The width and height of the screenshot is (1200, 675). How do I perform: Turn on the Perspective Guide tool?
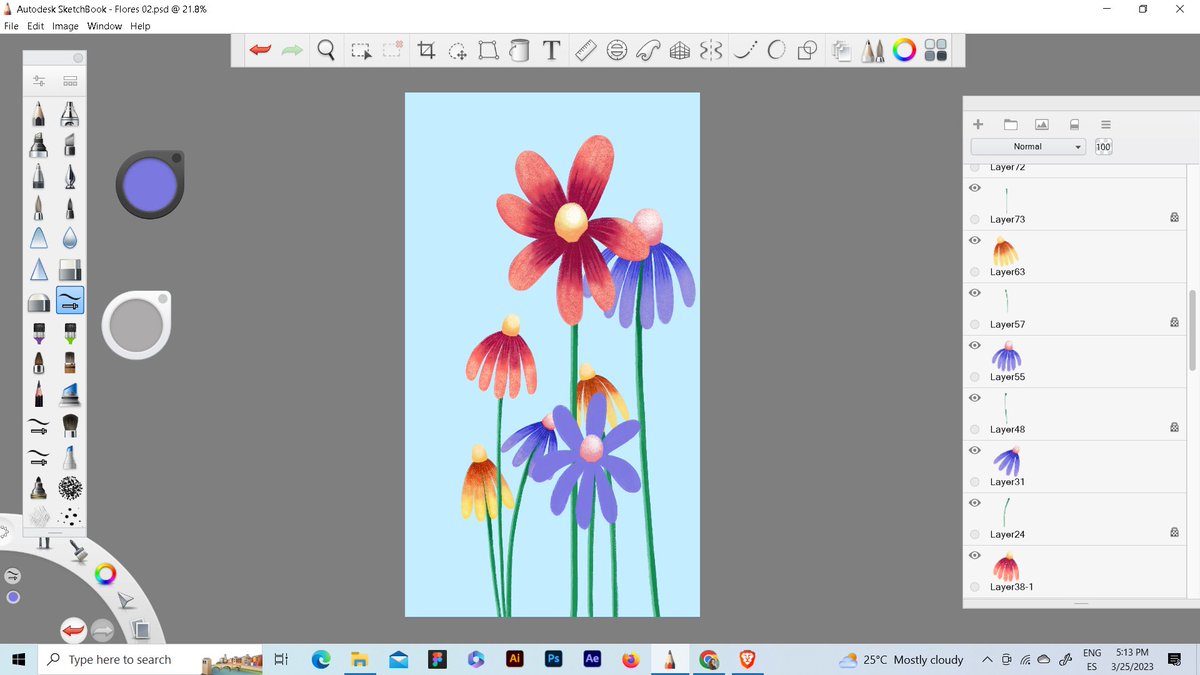click(x=680, y=50)
